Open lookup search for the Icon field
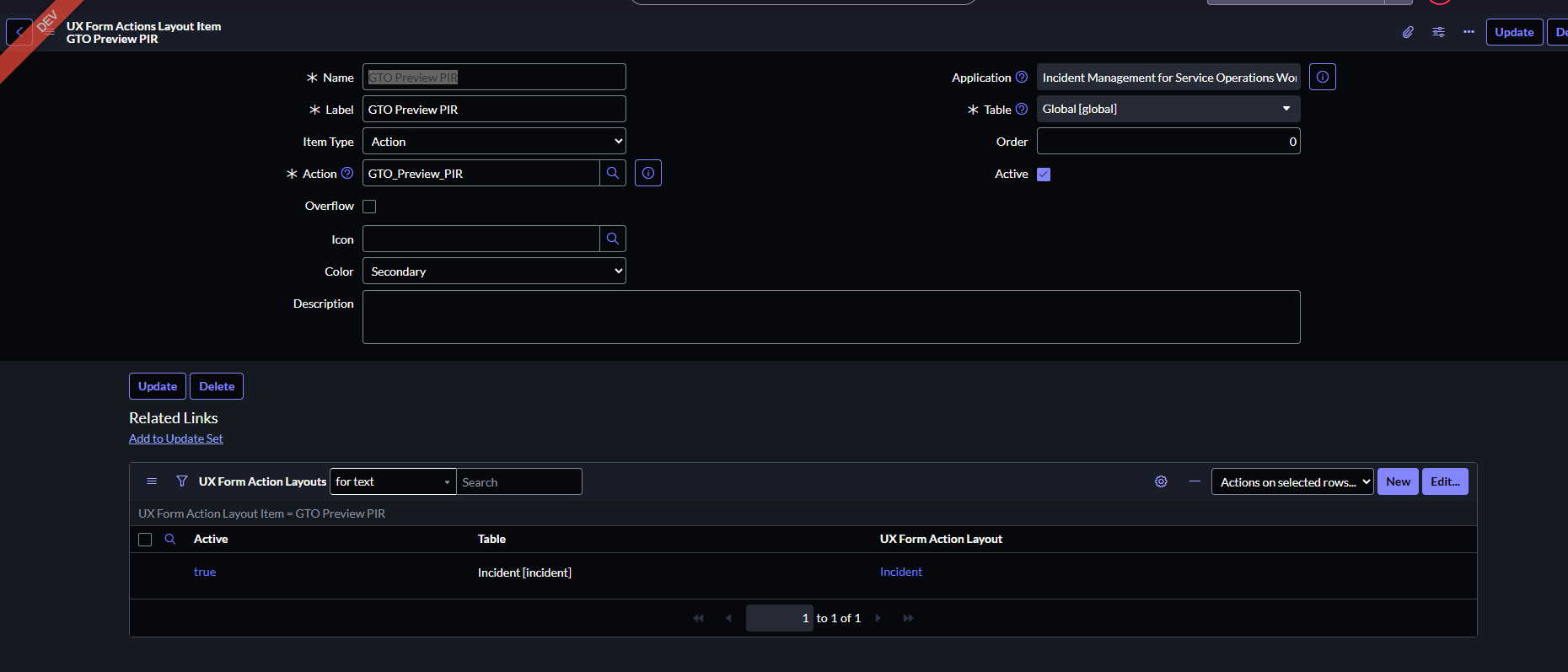This screenshot has width=1568, height=672. tap(613, 239)
